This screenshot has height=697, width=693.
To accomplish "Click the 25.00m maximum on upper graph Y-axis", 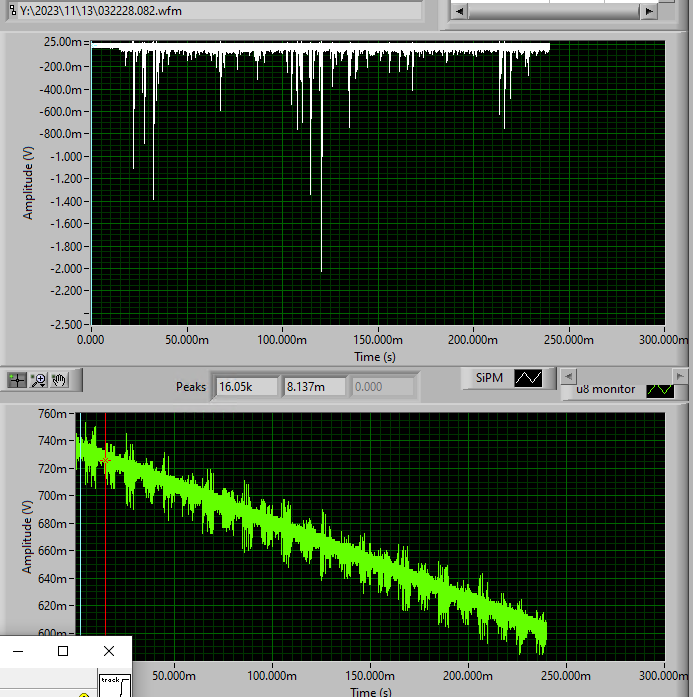I will [x=63, y=42].
